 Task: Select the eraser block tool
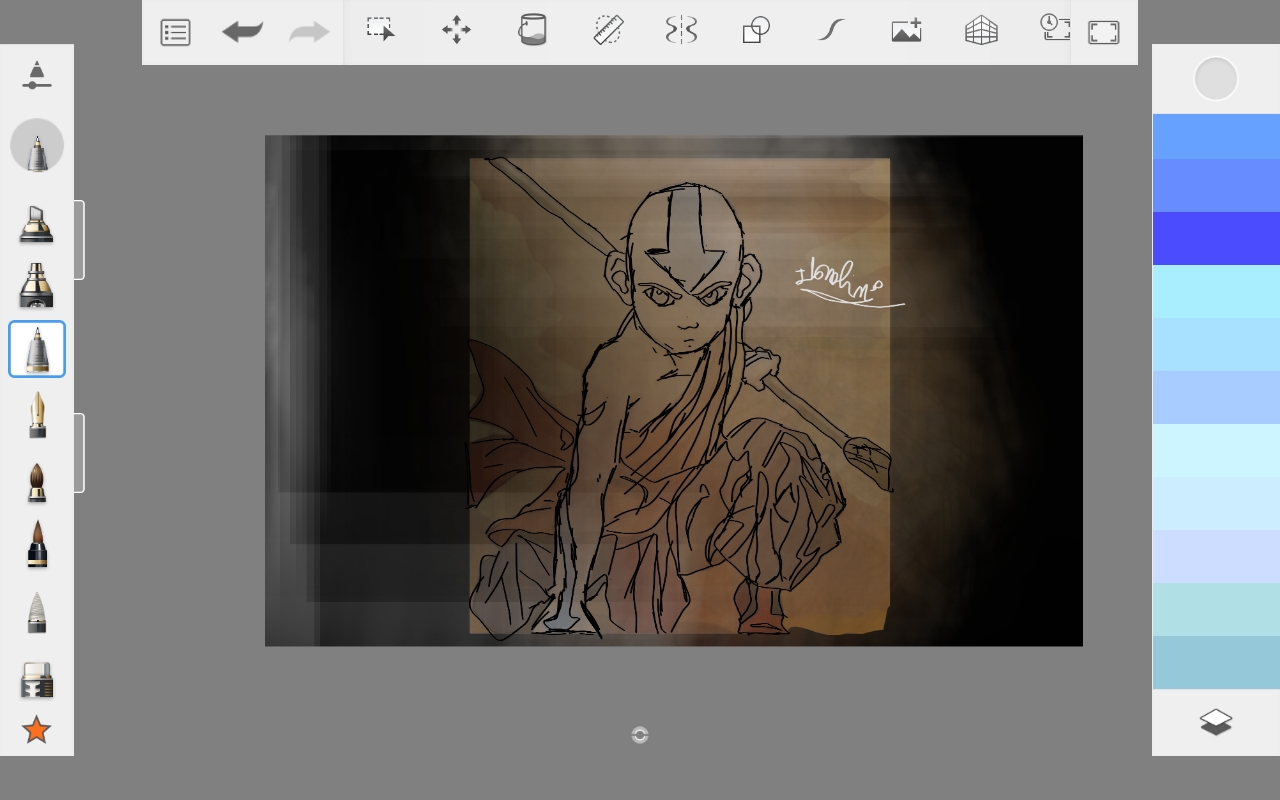(37, 679)
